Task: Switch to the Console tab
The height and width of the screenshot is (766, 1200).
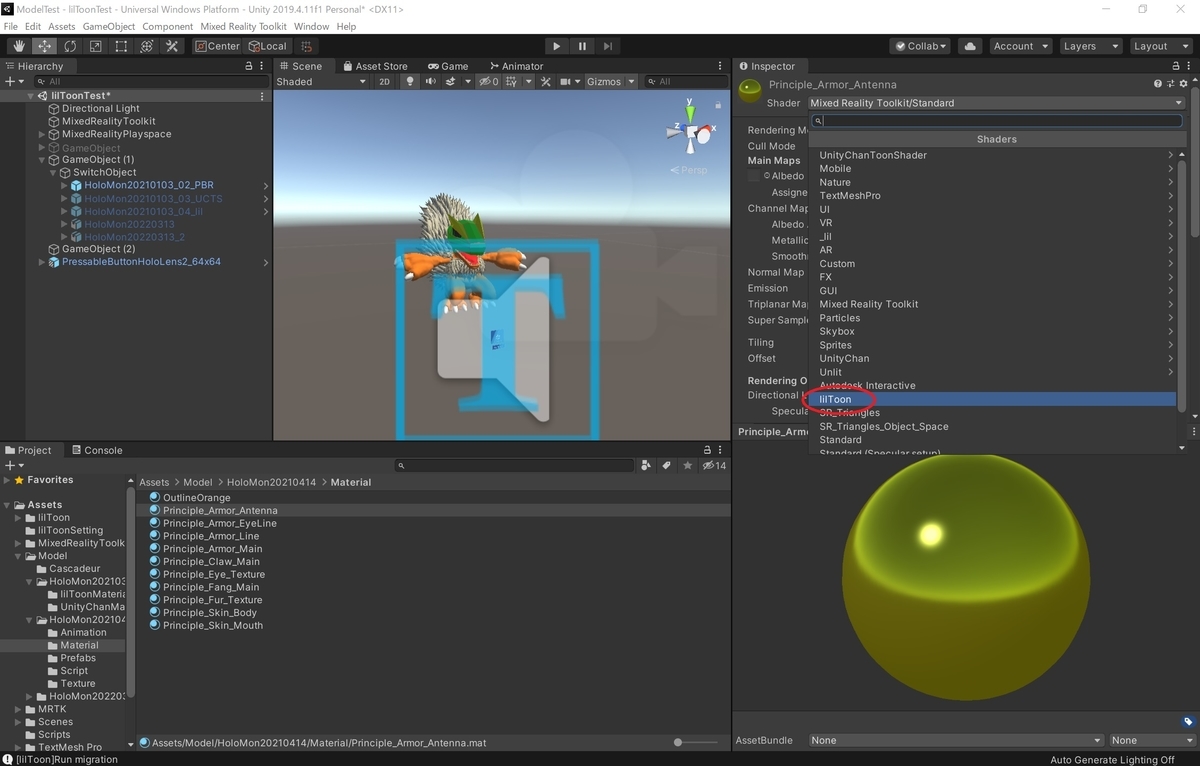Action: [96, 450]
